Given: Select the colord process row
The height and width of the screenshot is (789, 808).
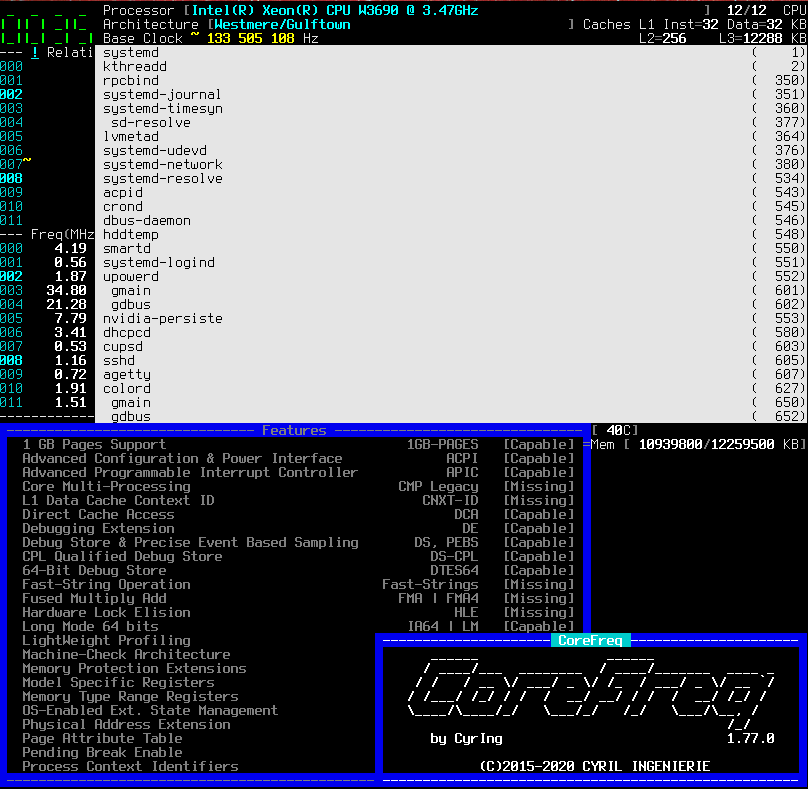Looking at the screenshot, I should [451, 388].
